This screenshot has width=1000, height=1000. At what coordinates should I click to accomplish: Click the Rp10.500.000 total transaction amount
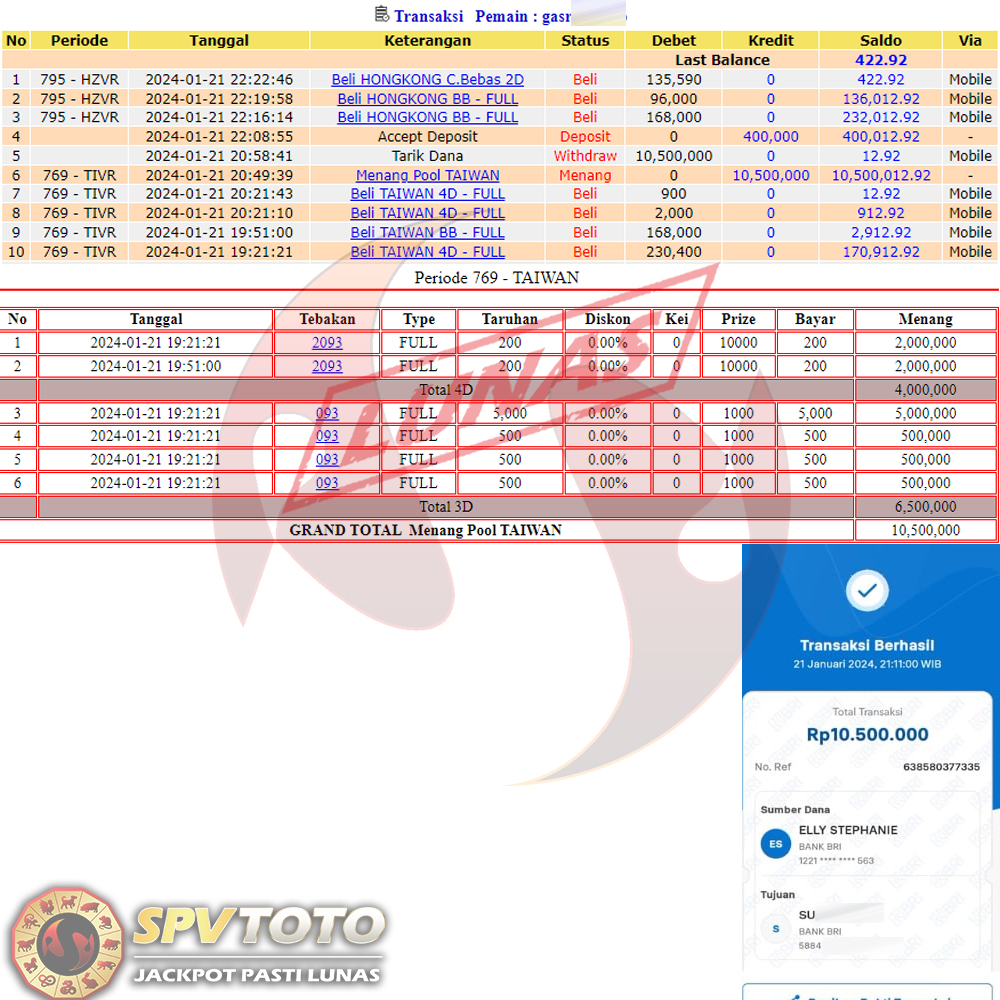click(867, 734)
